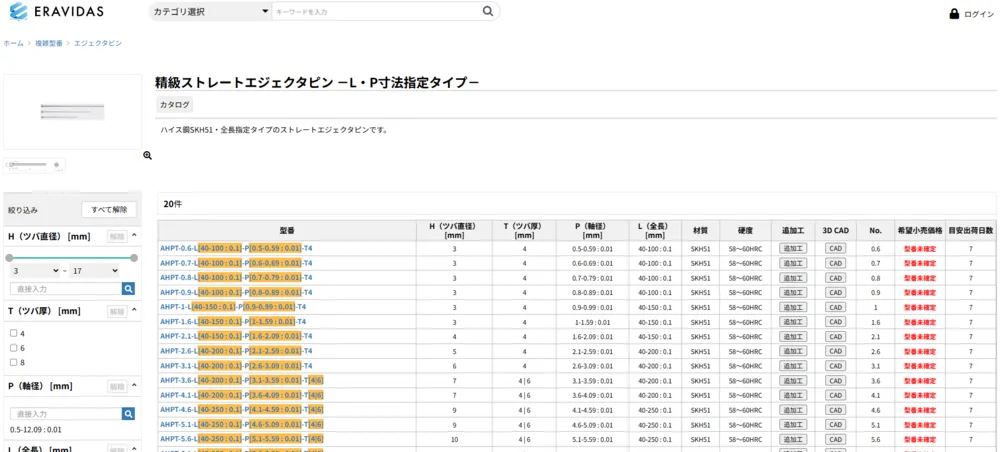Click the keyword search magnifier icon
The width and height of the screenshot is (1000, 452).
click(x=488, y=12)
